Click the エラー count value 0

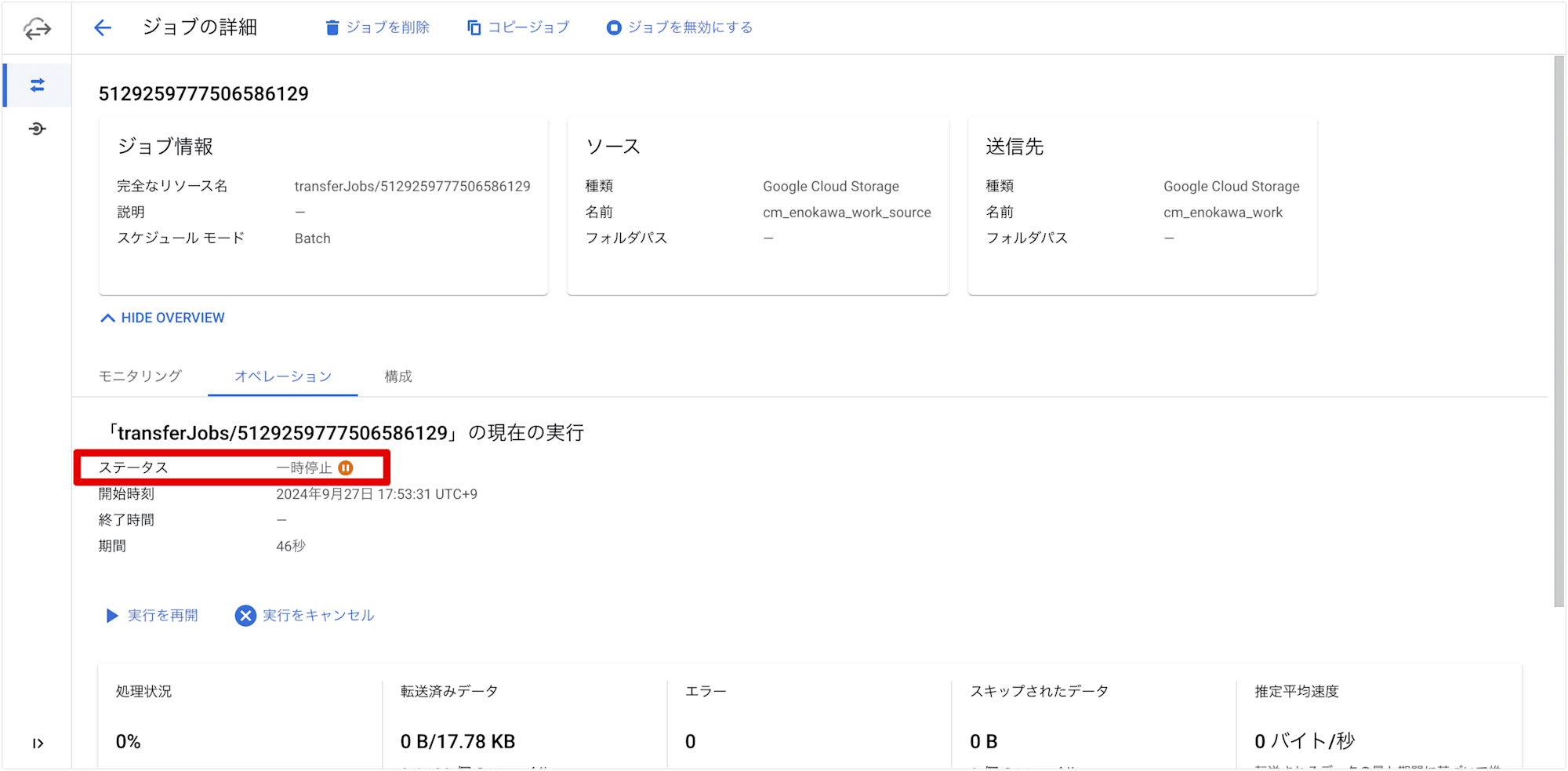click(690, 741)
